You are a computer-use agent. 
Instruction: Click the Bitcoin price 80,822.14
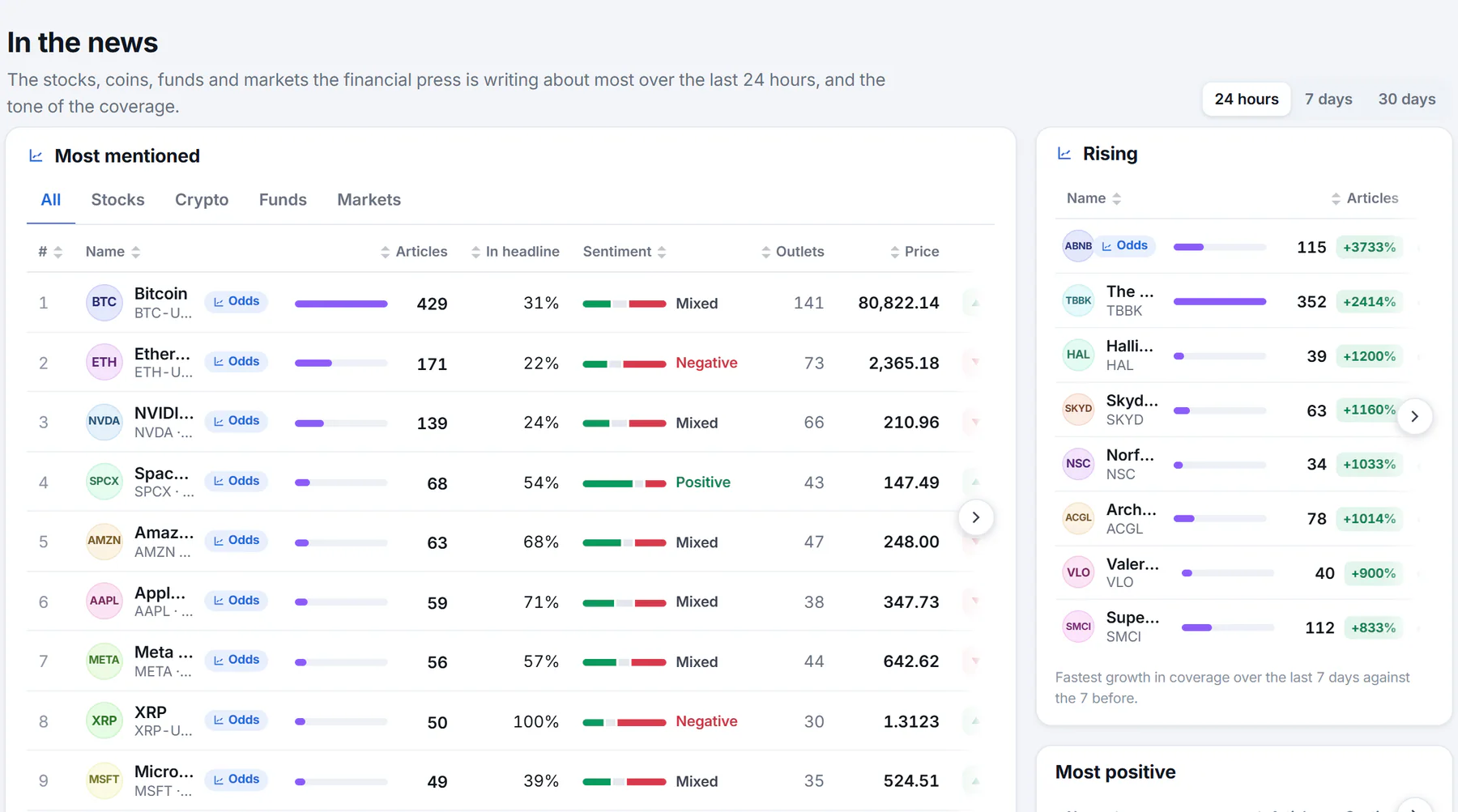tap(899, 303)
